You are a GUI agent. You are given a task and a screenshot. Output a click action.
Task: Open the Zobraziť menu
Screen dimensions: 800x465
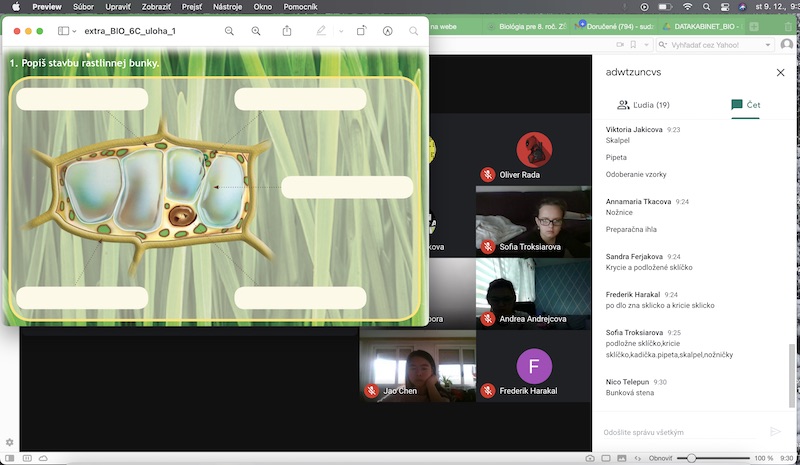[156, 7]
